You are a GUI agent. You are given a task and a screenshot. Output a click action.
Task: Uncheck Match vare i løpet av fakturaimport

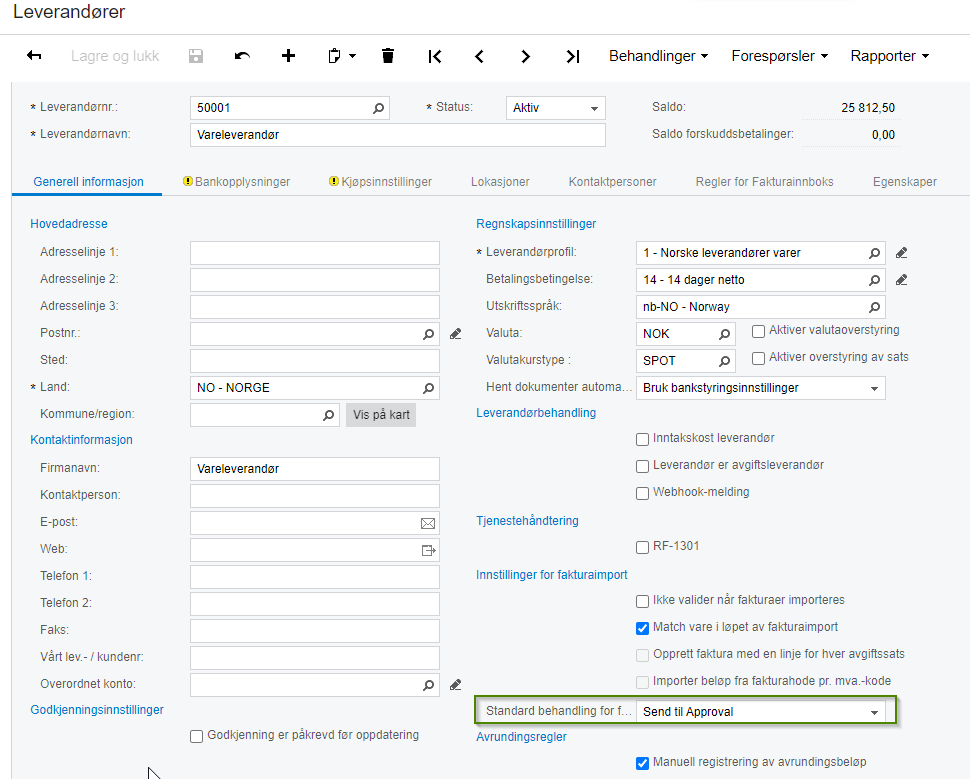pos(642,628)
